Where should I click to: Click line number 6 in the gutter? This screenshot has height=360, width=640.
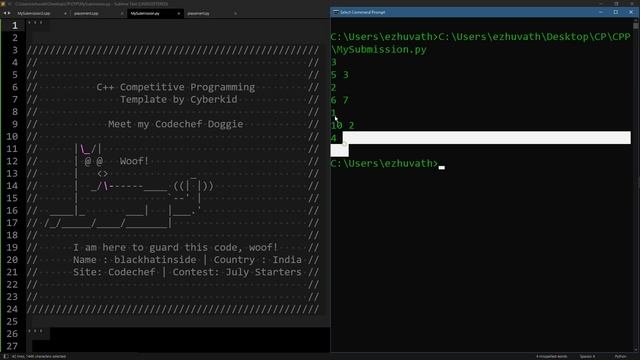15,87
